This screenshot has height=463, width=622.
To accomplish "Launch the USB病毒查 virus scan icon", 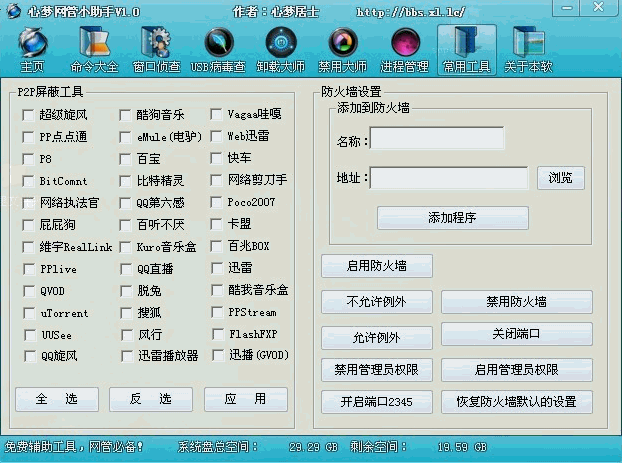I will (218, 50).
